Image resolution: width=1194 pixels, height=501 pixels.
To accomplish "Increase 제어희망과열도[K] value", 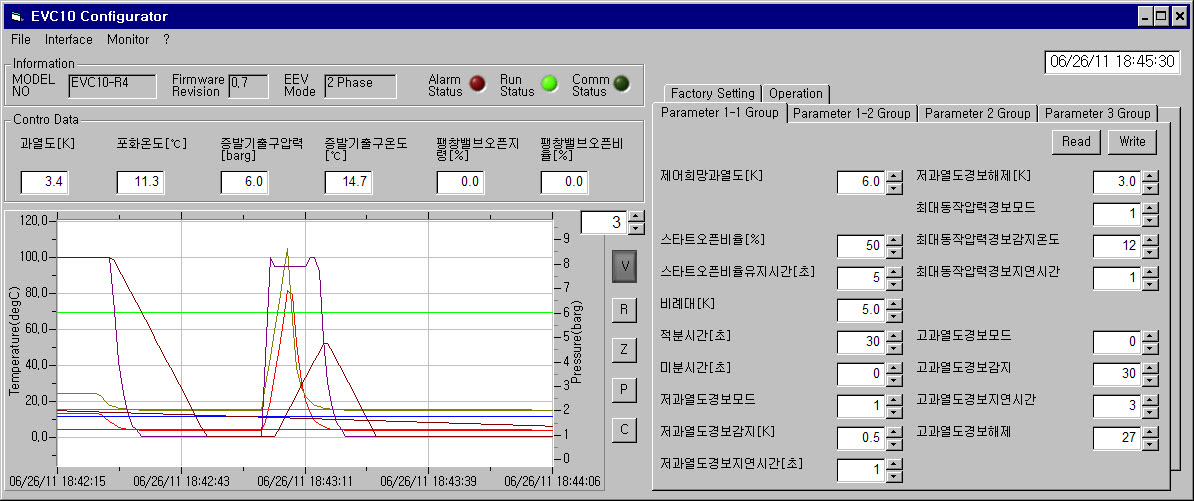I will [x=895, y=176].
